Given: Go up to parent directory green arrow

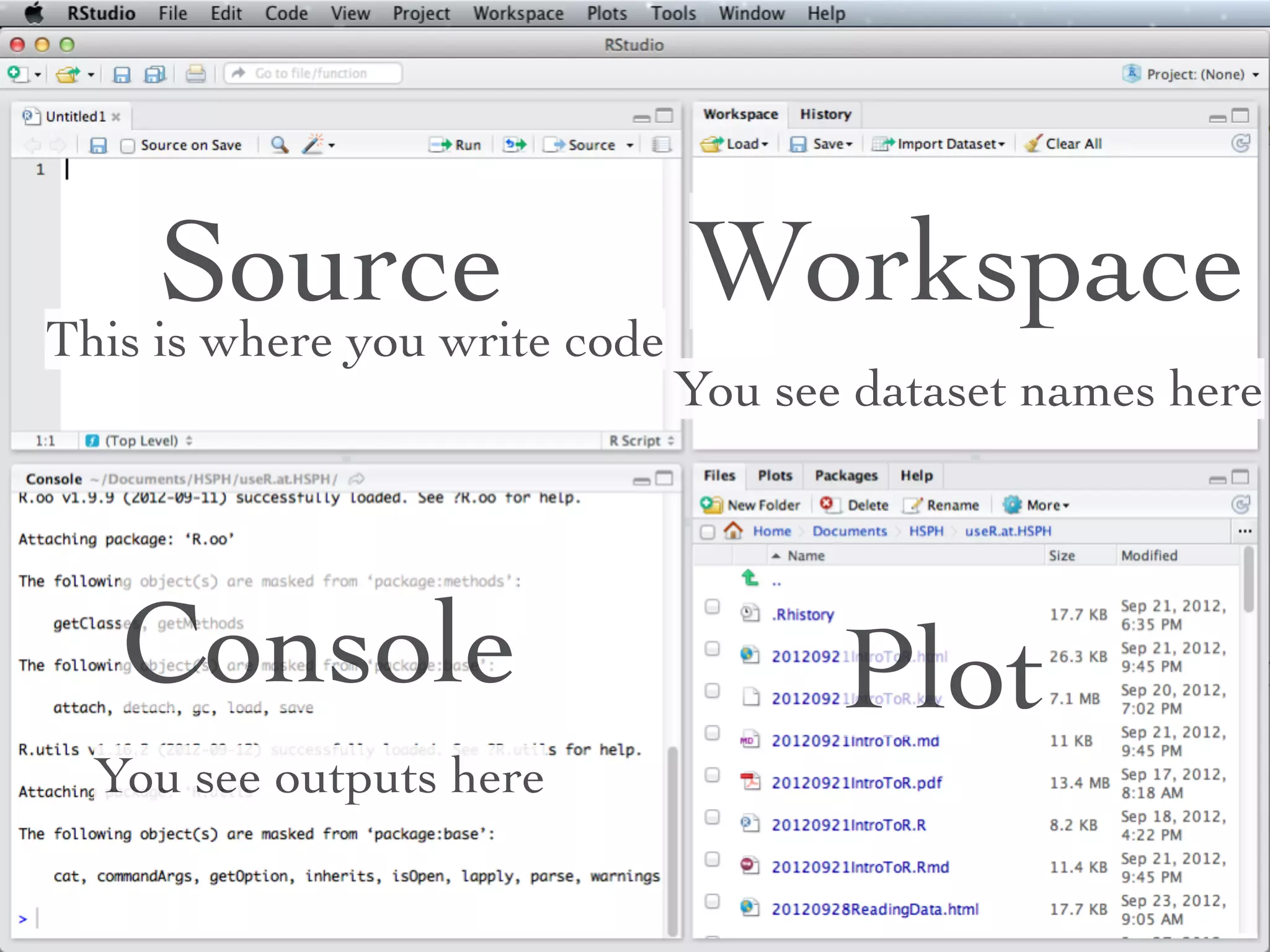Looking at the screenshot, I should click(750, 578).
